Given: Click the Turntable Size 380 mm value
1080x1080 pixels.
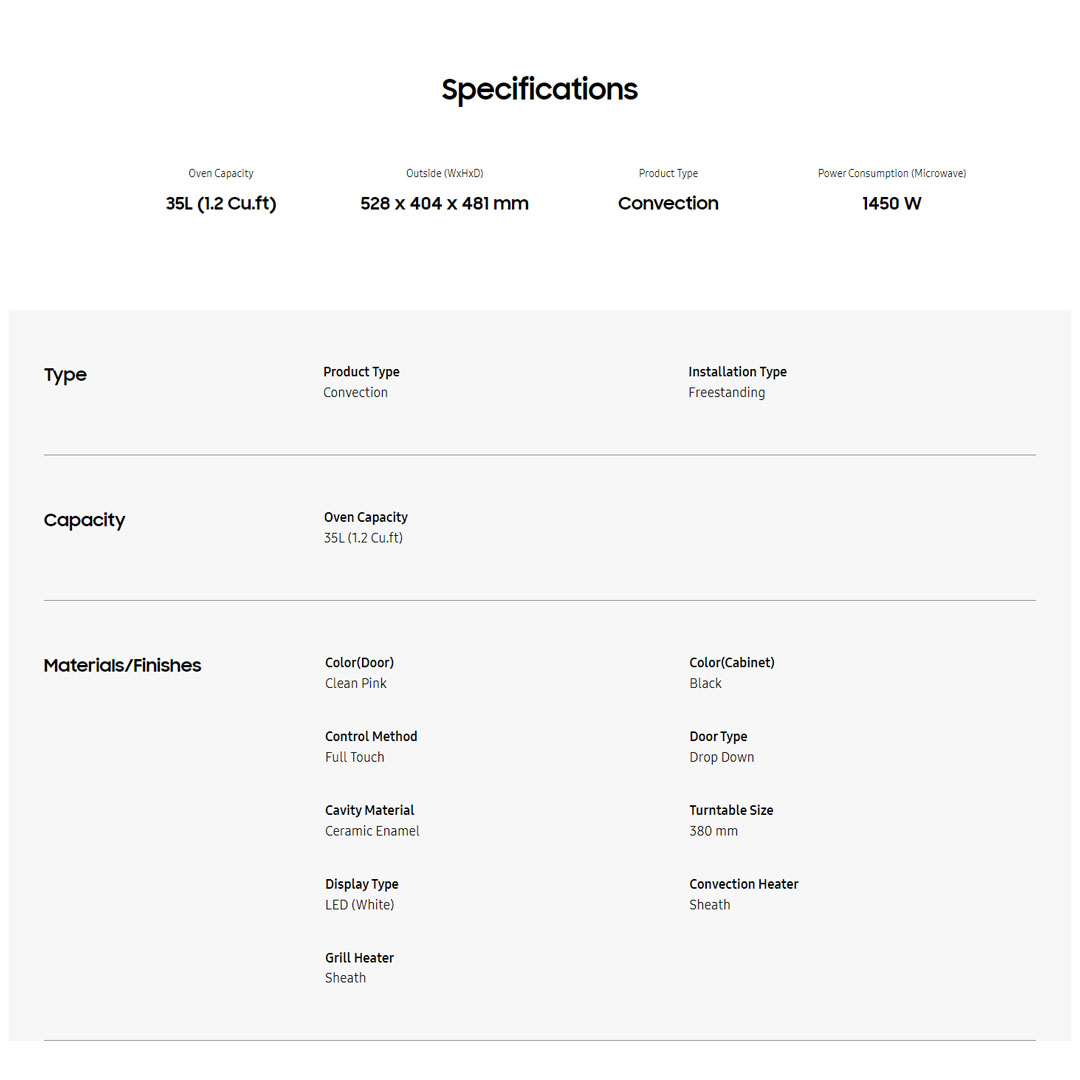Looking at the screenshot, I should [713, 832].
